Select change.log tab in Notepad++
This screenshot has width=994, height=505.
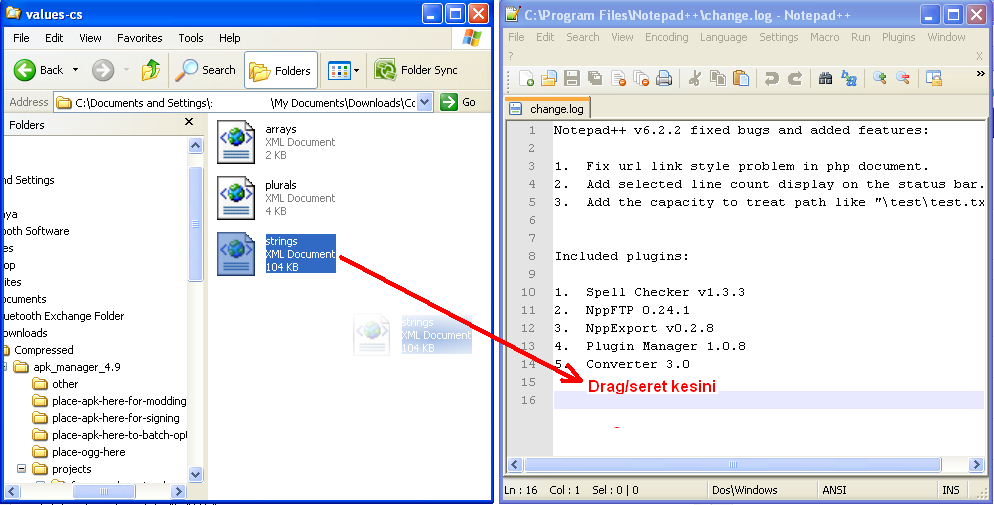pos(548,108)
